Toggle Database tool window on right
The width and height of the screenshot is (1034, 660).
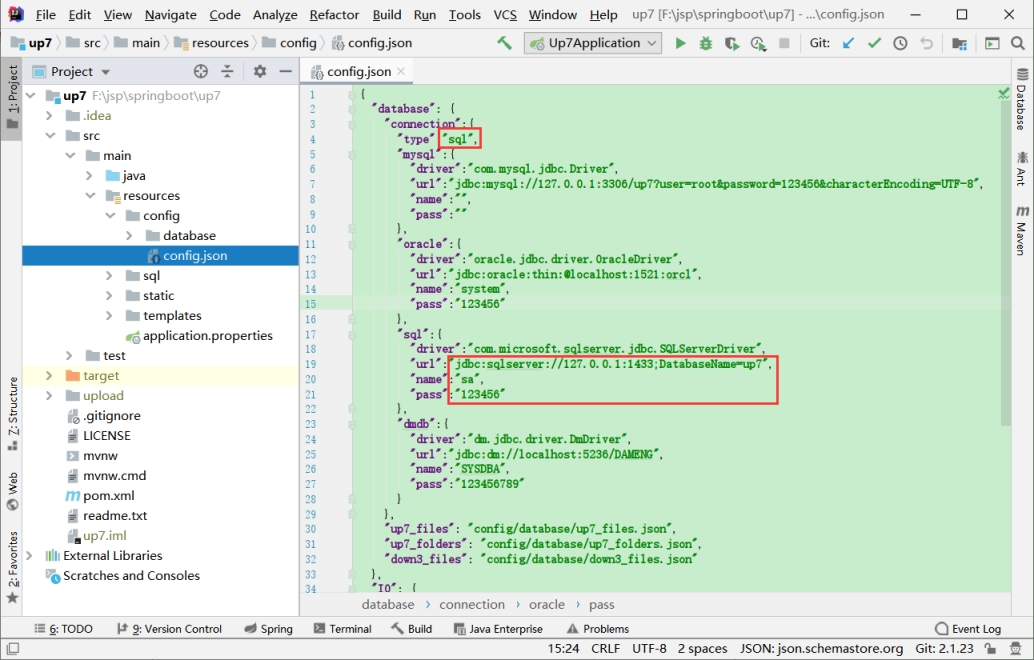pyautogui.click(x=1021, y=99)
